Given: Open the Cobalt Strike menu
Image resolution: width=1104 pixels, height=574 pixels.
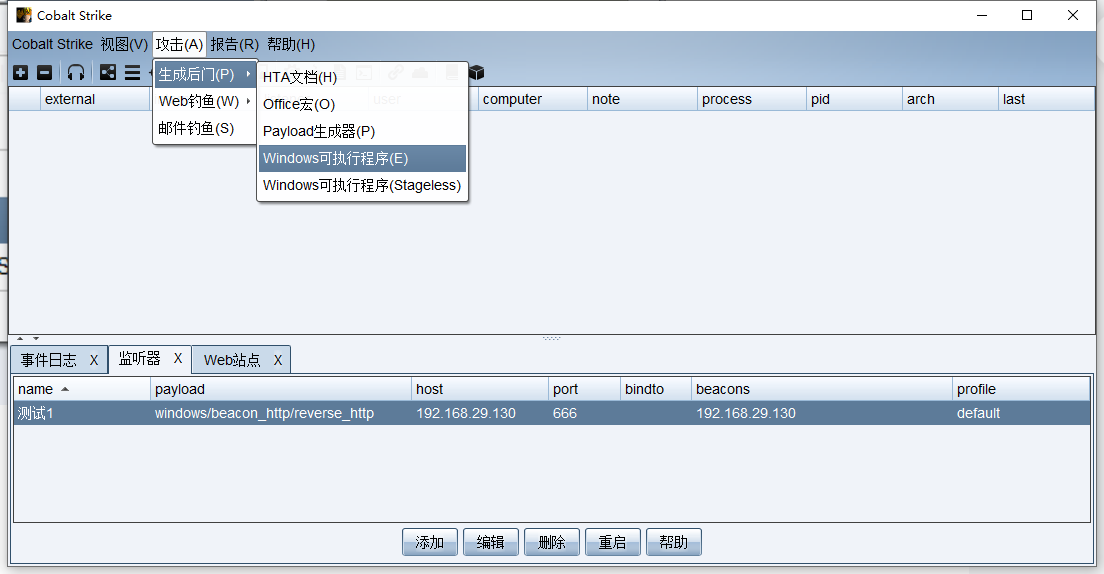Looking at the screenshot, I should click(x=52, y=44).
